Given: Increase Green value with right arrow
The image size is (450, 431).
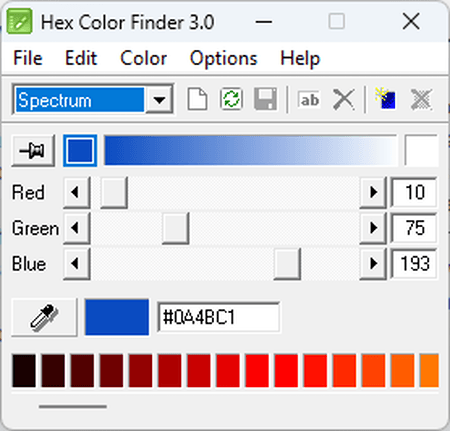Looking at the screenshot, I should click(x=373, y=228).
